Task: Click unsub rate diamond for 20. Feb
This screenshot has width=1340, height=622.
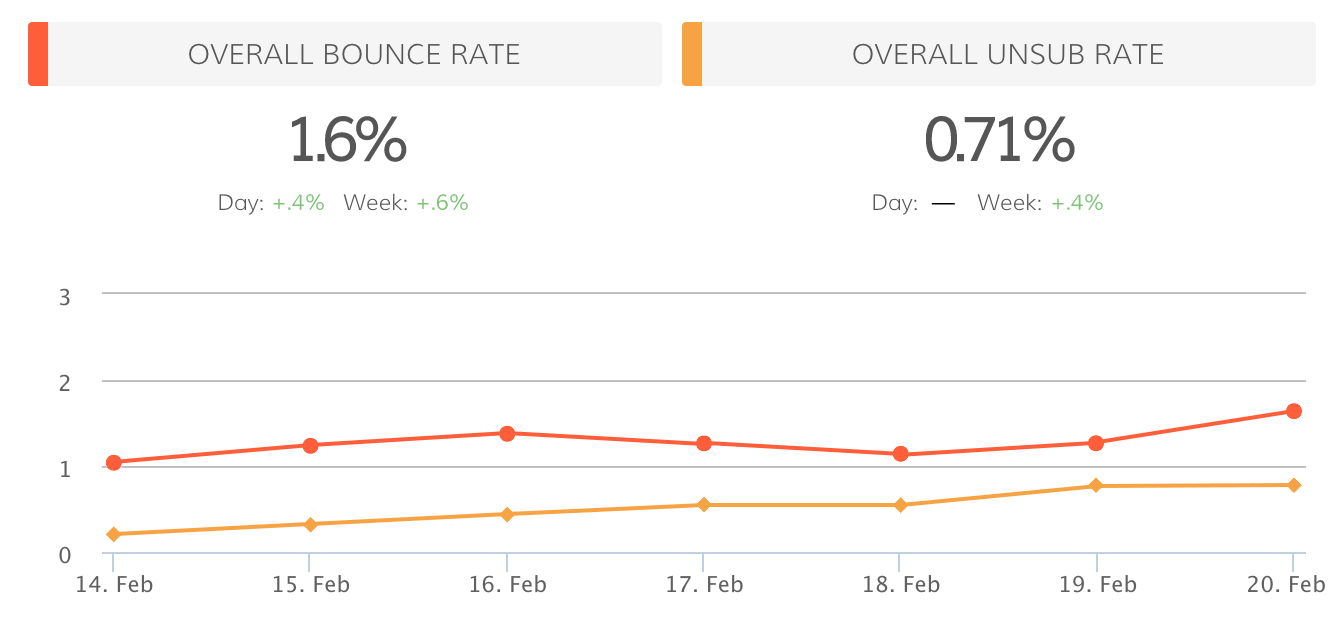Action: pyautogui.click(x=1293, y=485)
